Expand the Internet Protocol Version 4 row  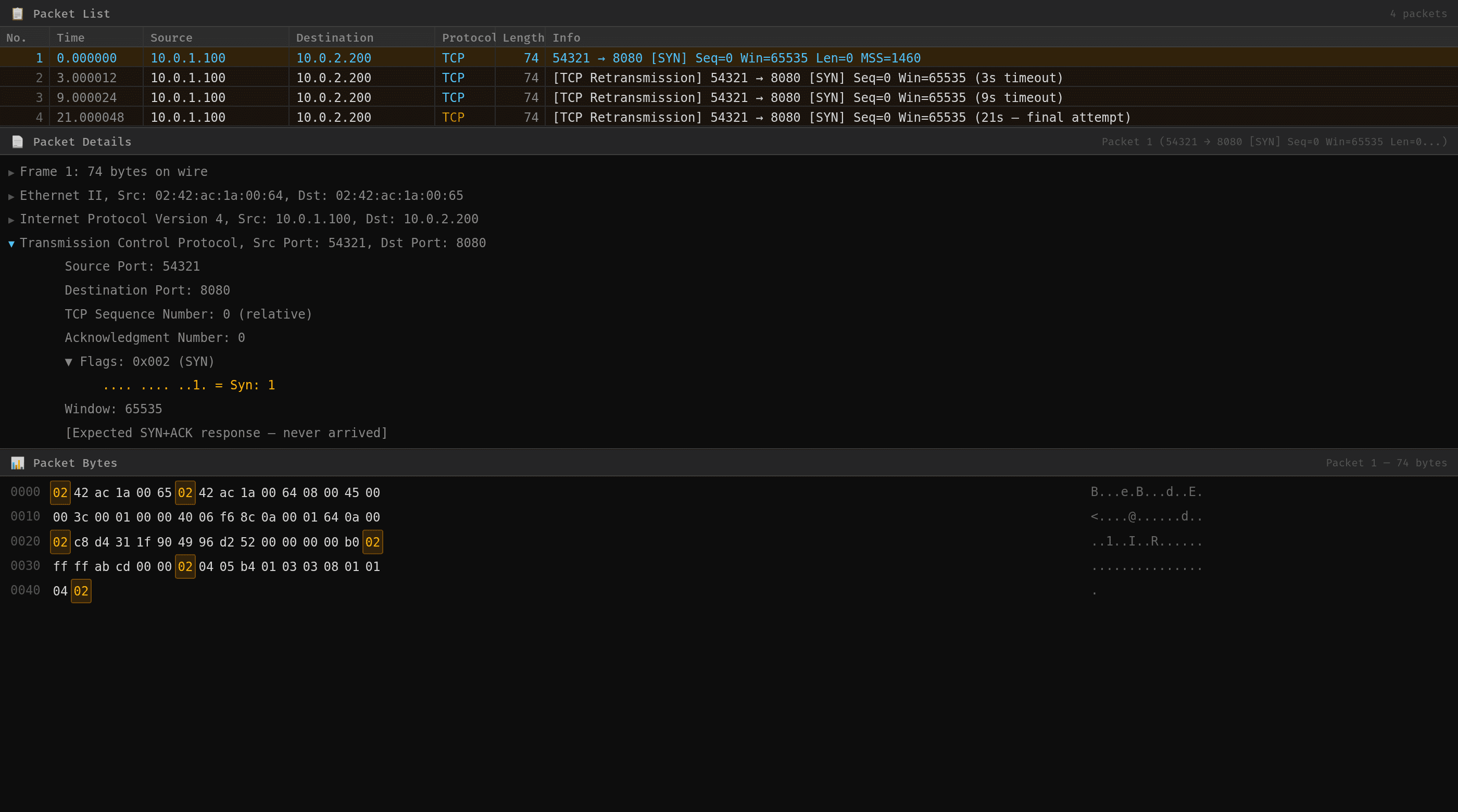(x=11, y=220)
